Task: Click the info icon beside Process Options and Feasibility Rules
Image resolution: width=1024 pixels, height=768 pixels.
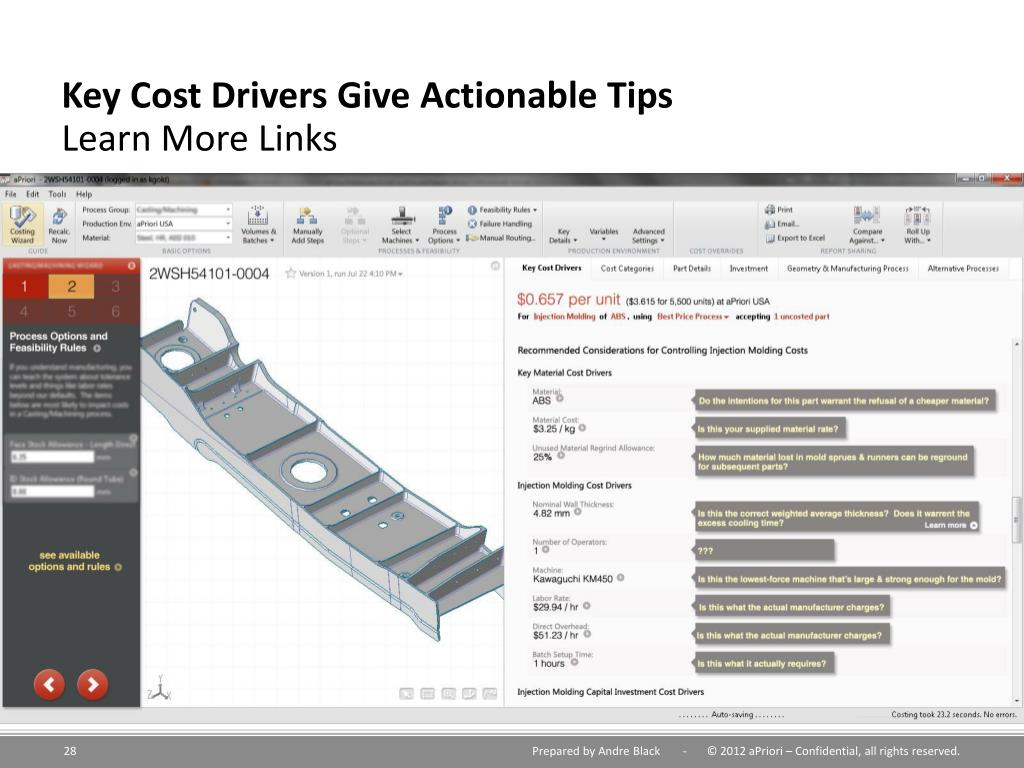Action: (x=97, y=349)
